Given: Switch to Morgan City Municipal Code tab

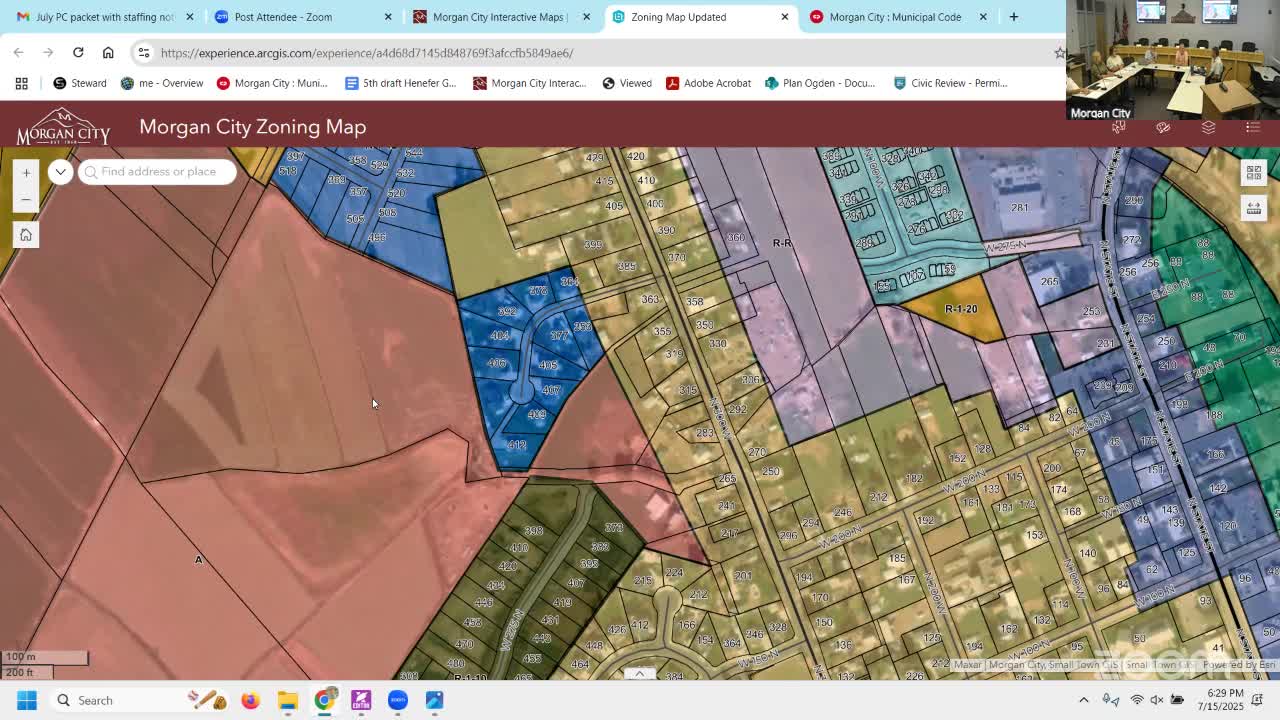Looking at the screenshot, I should click(894, 17).
